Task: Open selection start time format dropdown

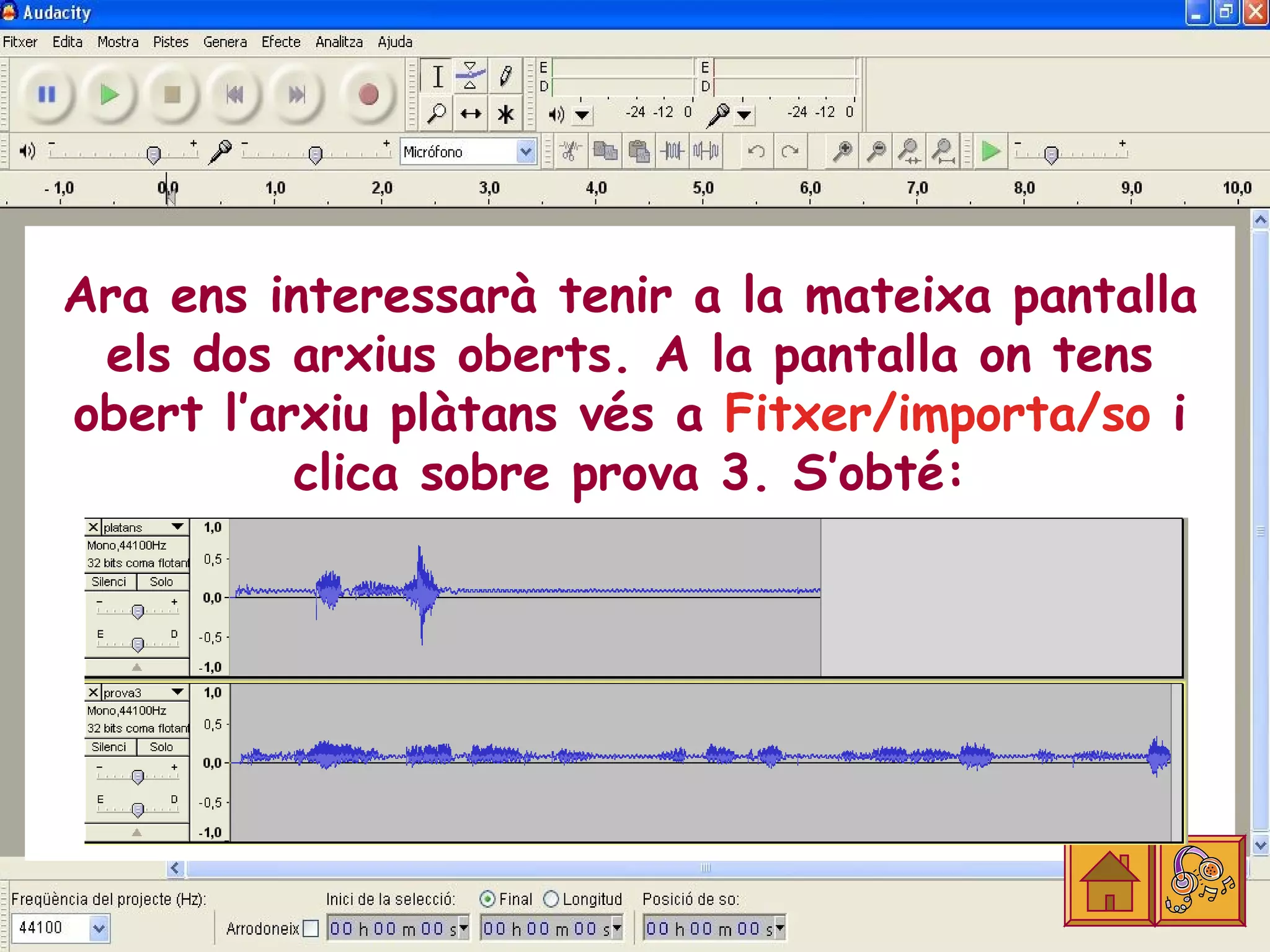Action: point(463,928)
